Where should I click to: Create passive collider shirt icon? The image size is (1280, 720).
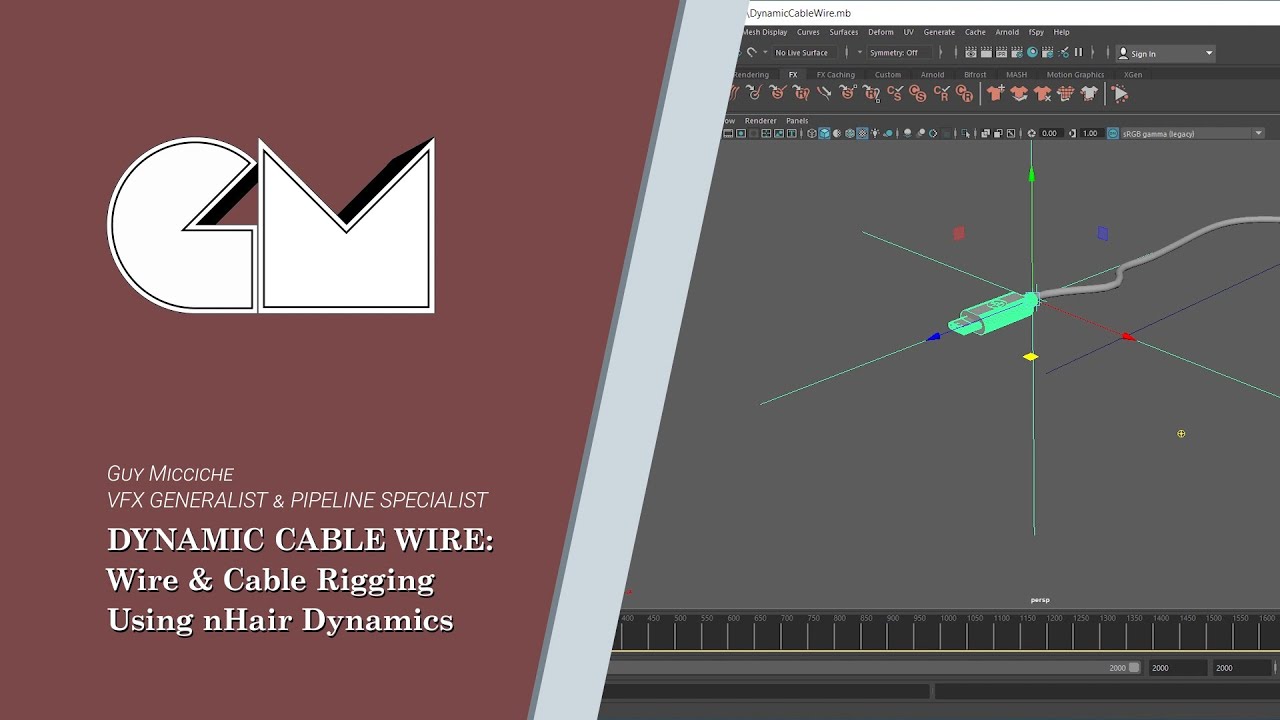(x=1019, y=93)
